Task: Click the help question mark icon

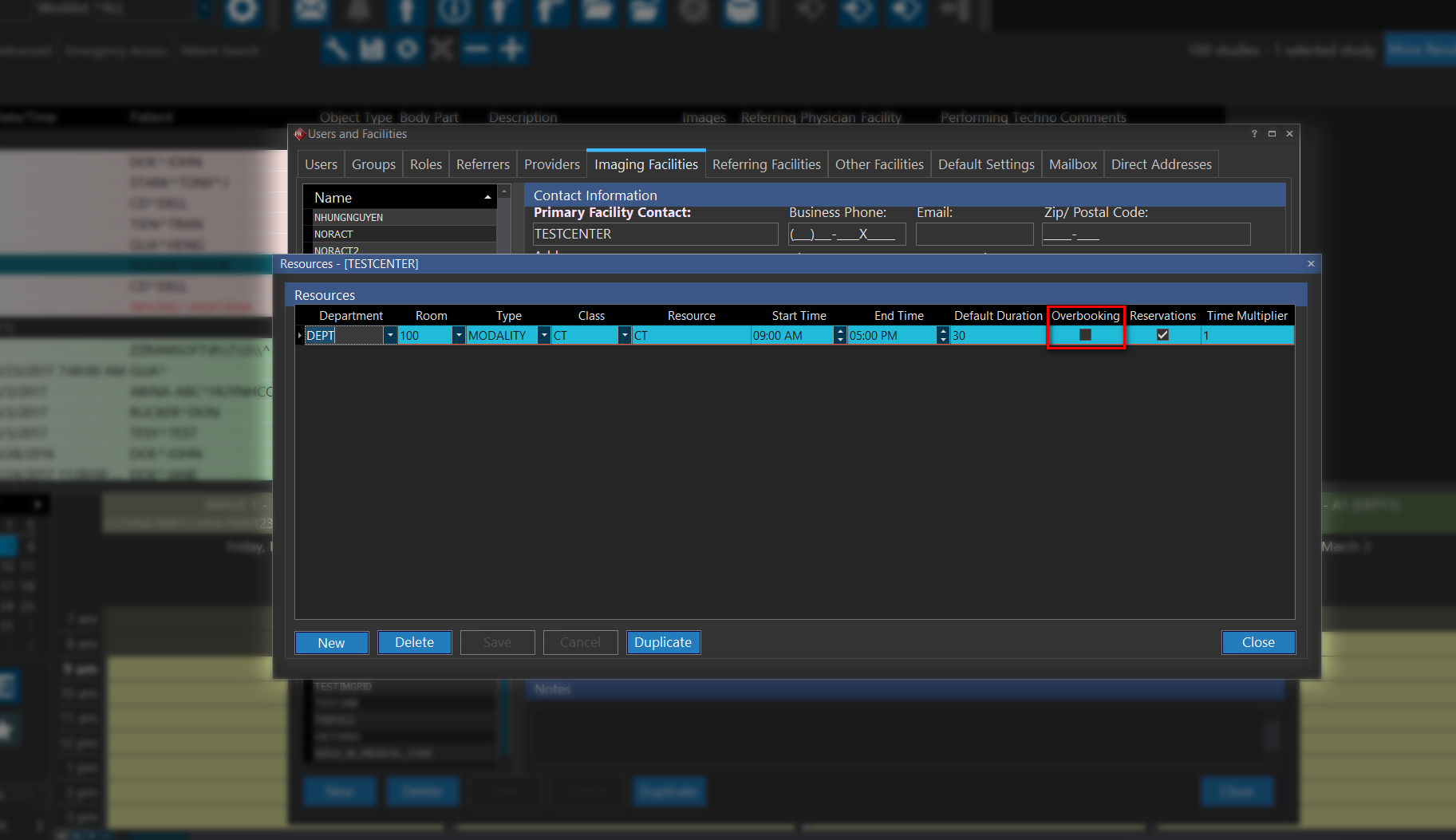Action: (x=1254, y=134)
